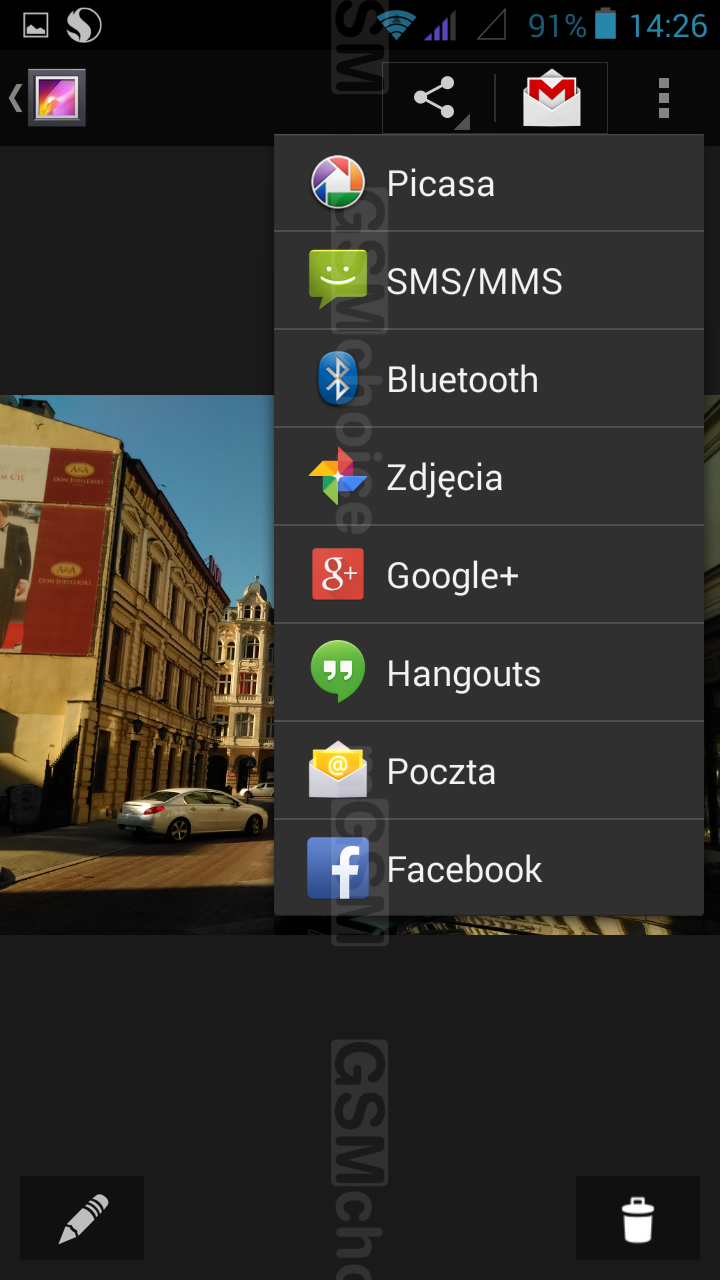This screenshot has height=1280, width=720.
Task: Tap the Gallery app icon to go back
Action: 57,98
